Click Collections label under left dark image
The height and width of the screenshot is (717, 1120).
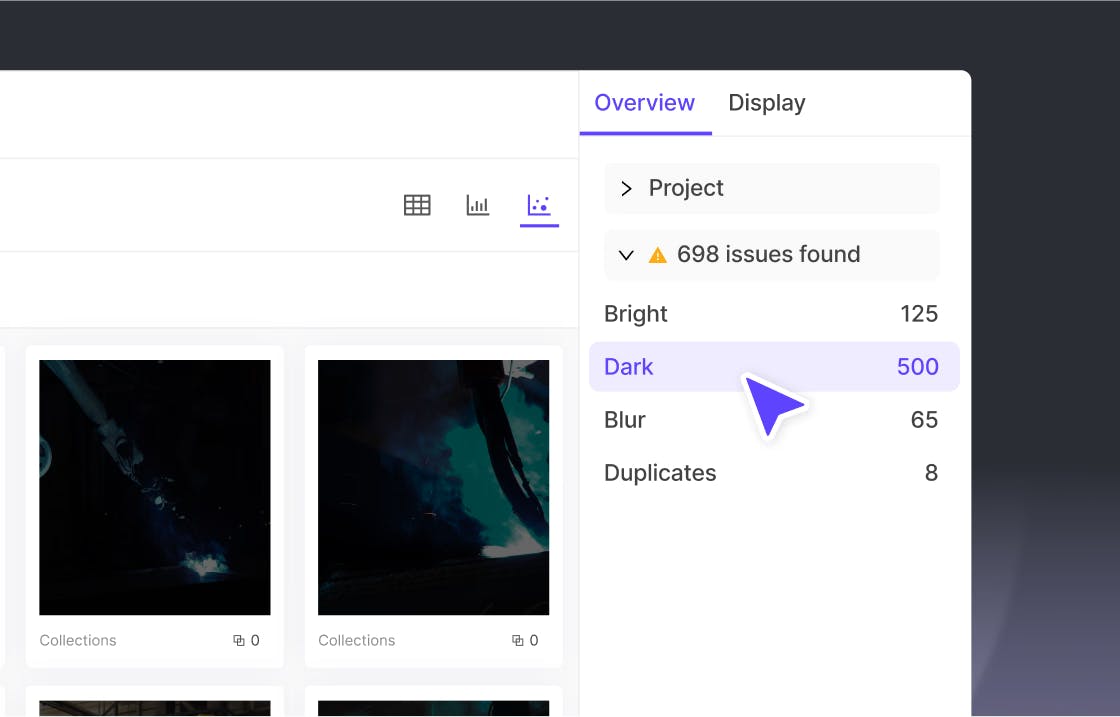coord(78,641)
